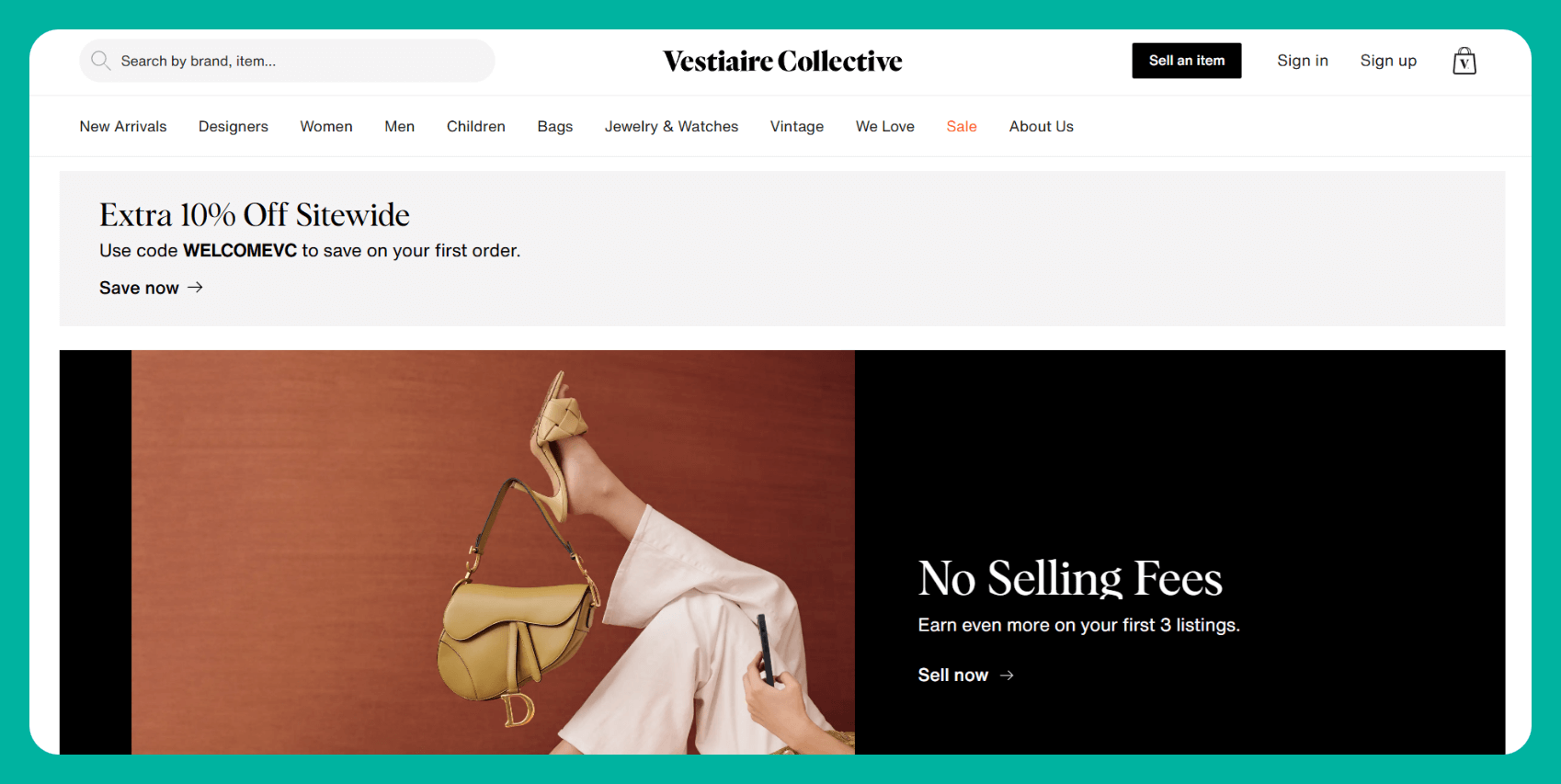Open the Designers menu
1561x784 pixels.
click(234, 126)
